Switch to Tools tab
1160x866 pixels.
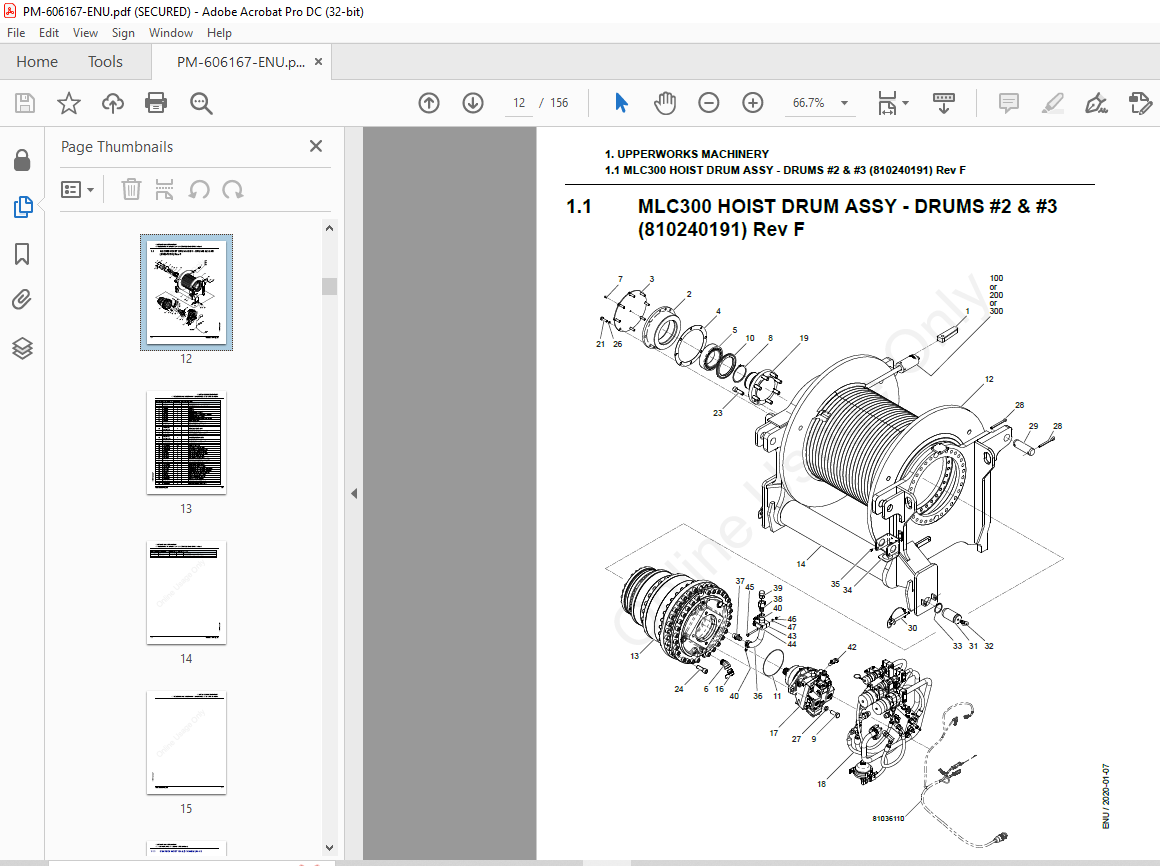click(x=105, y=61)
